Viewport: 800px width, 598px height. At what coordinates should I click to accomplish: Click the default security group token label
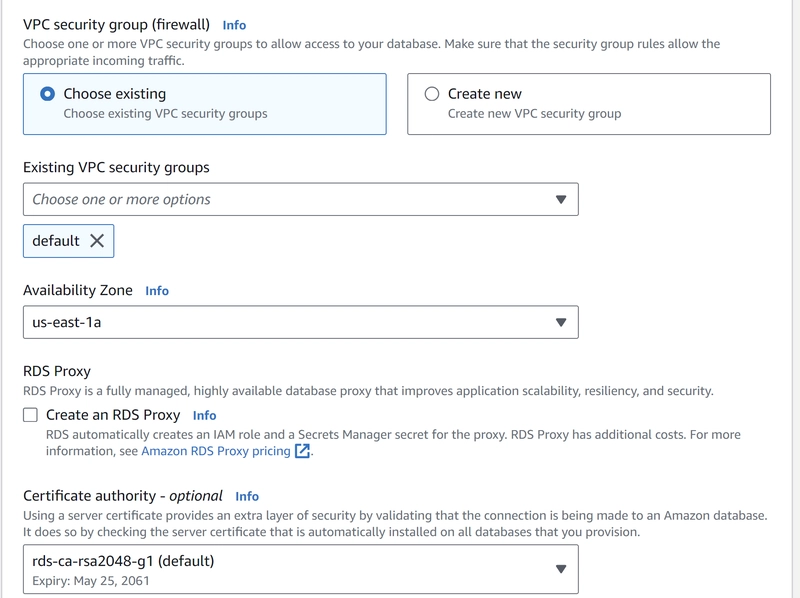click(56, 241)
